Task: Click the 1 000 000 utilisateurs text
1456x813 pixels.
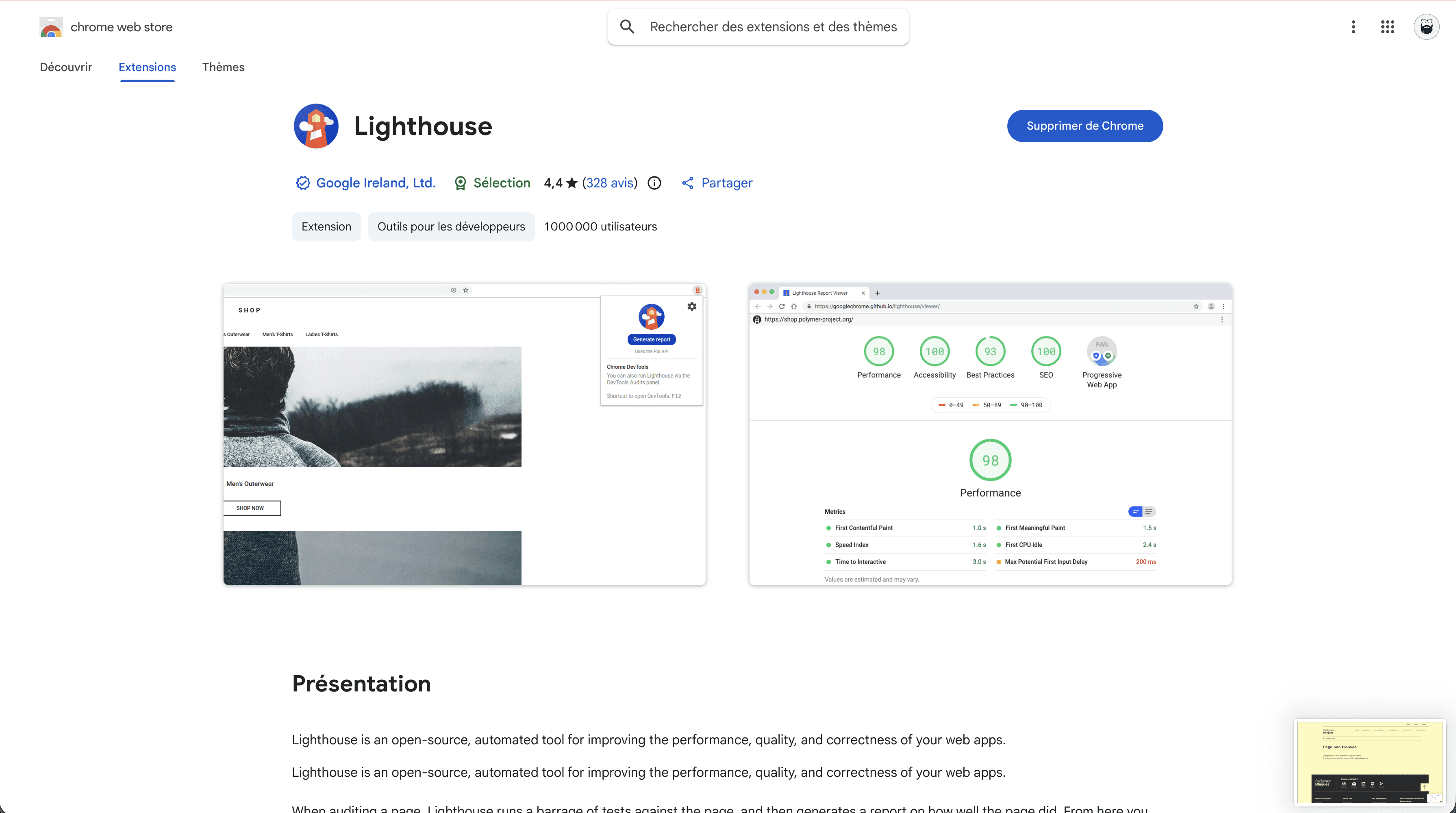Action: pos(600,227)
